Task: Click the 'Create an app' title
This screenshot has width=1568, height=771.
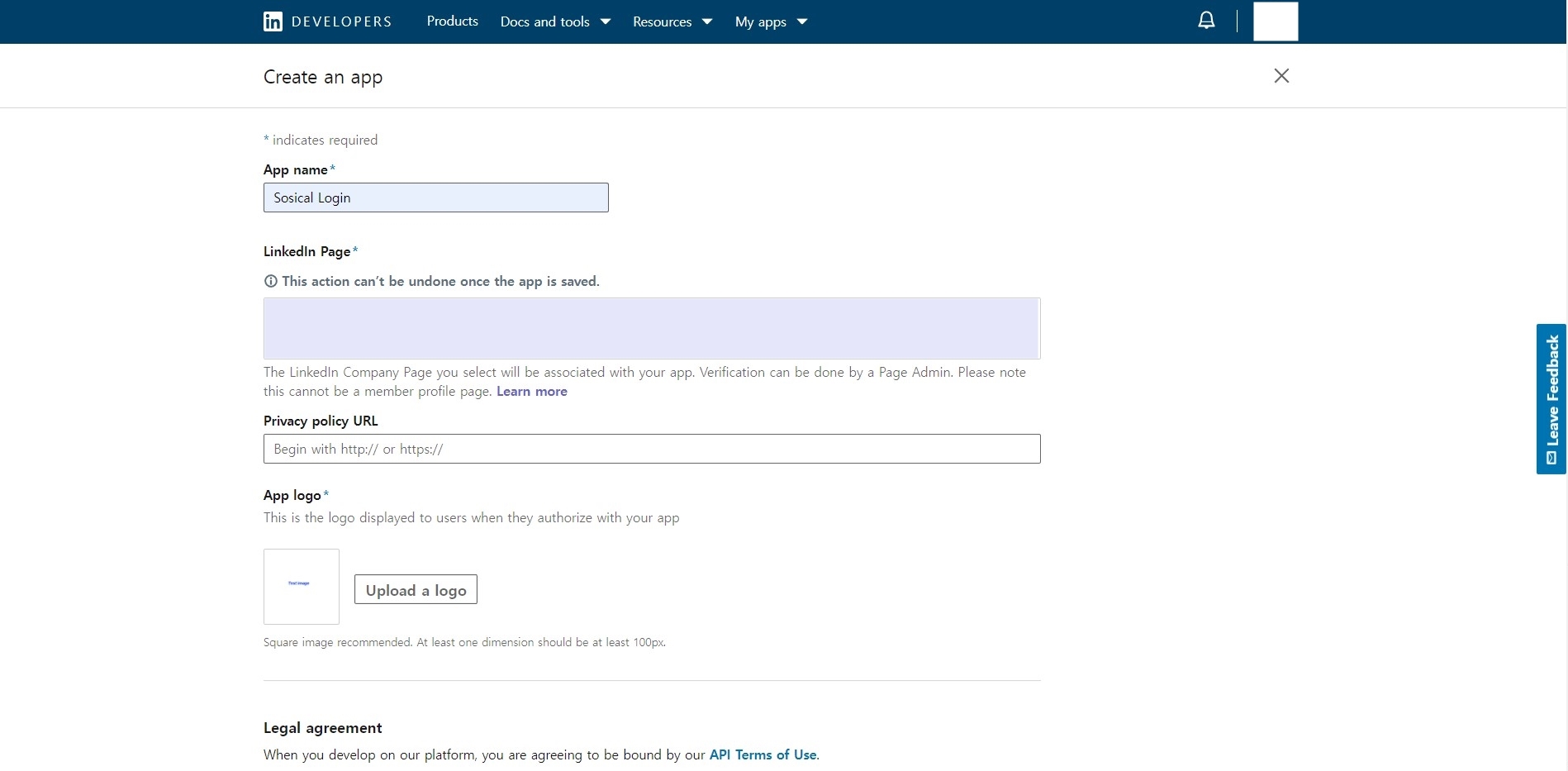Action: tap(323, 77)
